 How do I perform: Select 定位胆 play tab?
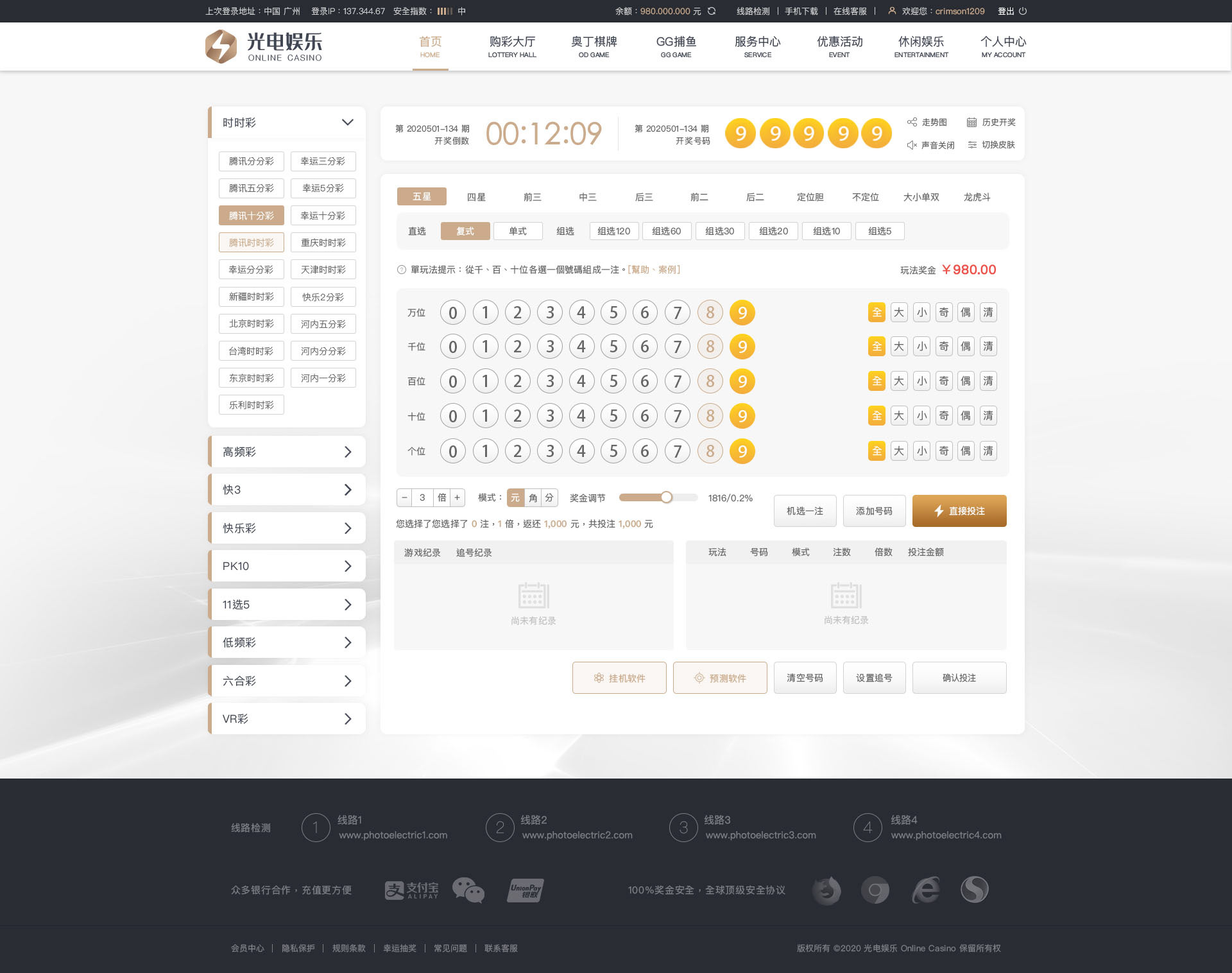point(810,197)
